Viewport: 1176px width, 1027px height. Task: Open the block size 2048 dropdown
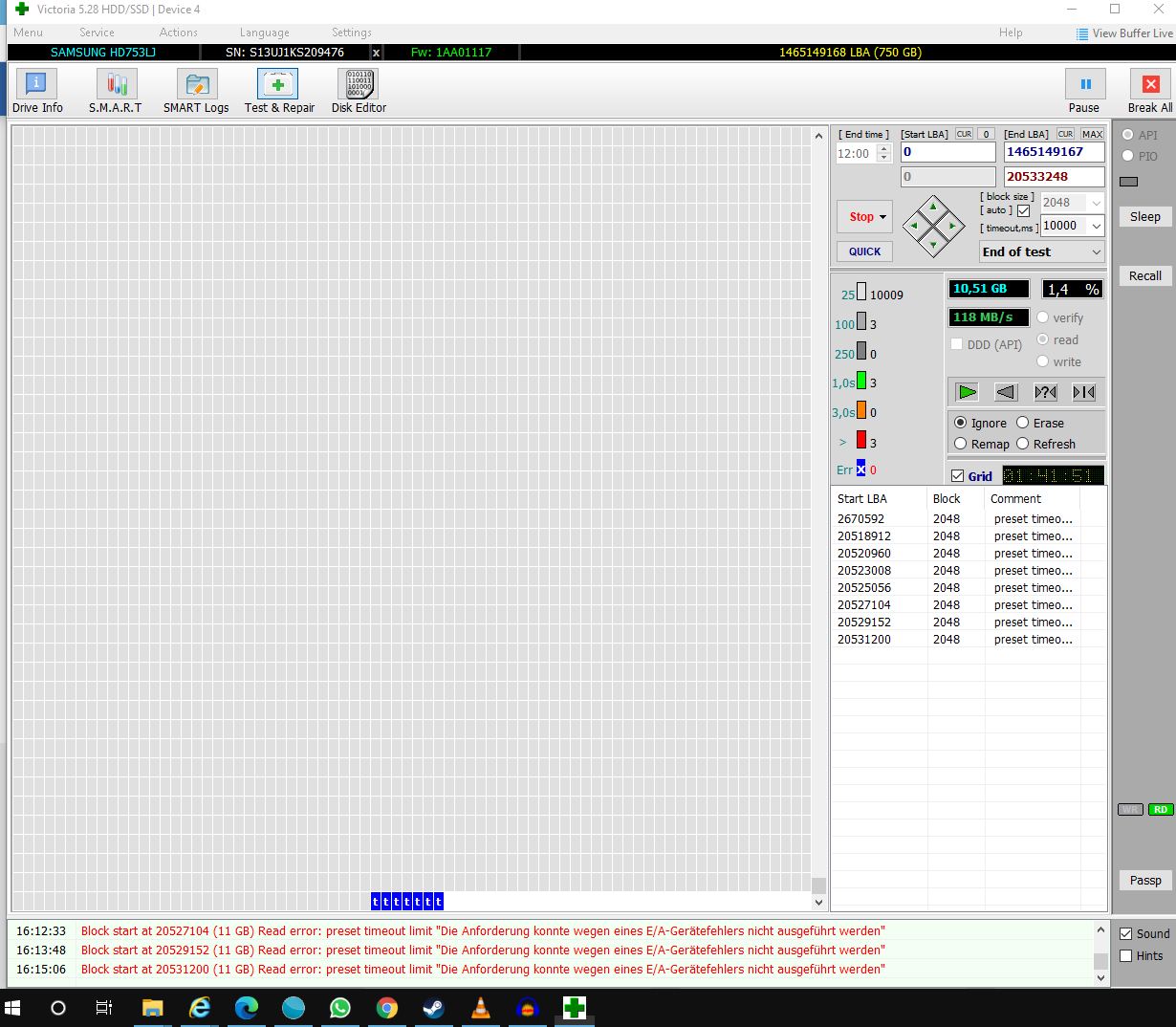coord(1096,203)
